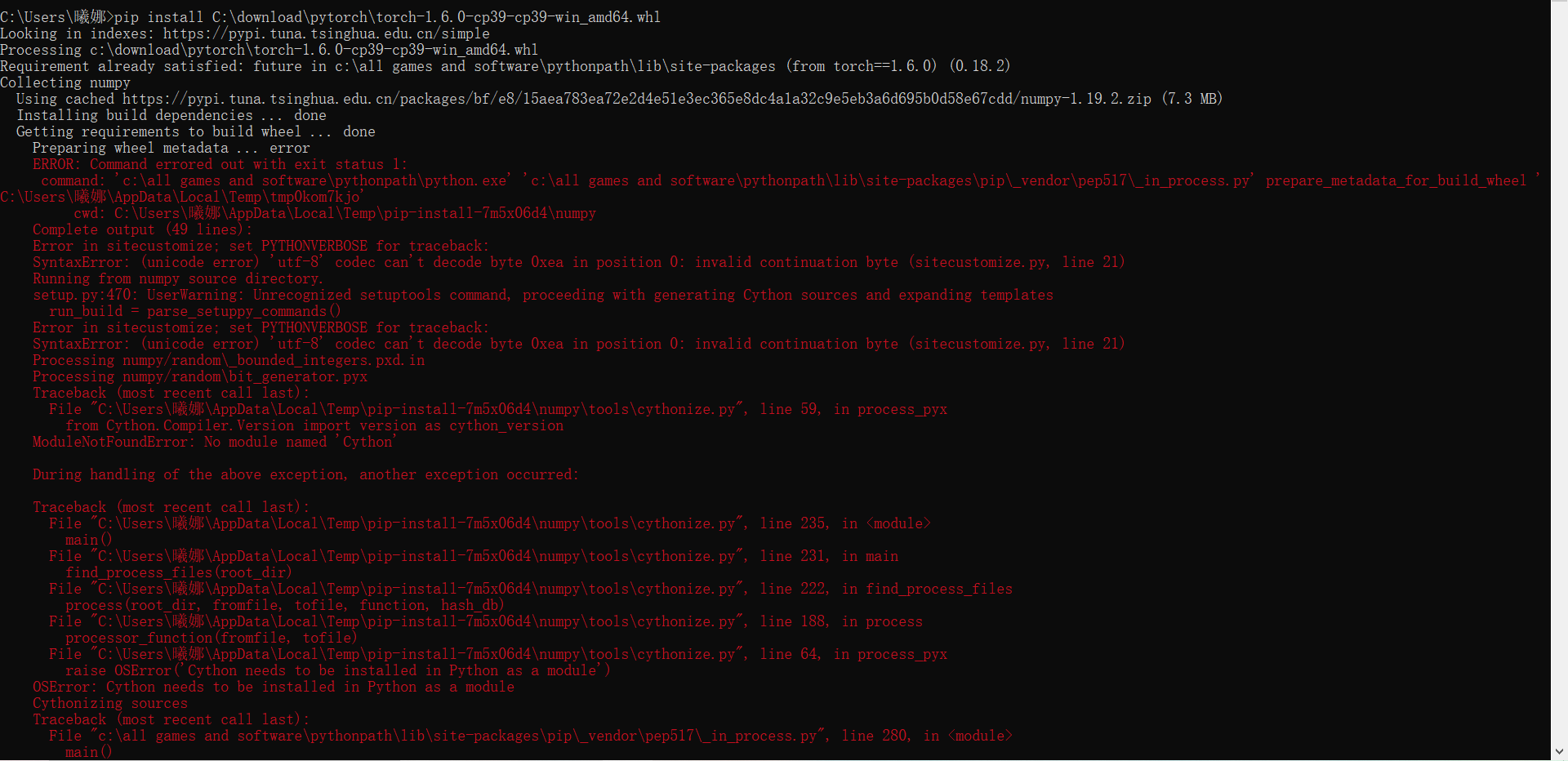1568x761 pixels.
Task: Click the 'Complete output (49 lines)' text
Action: [x=143, y=229]
